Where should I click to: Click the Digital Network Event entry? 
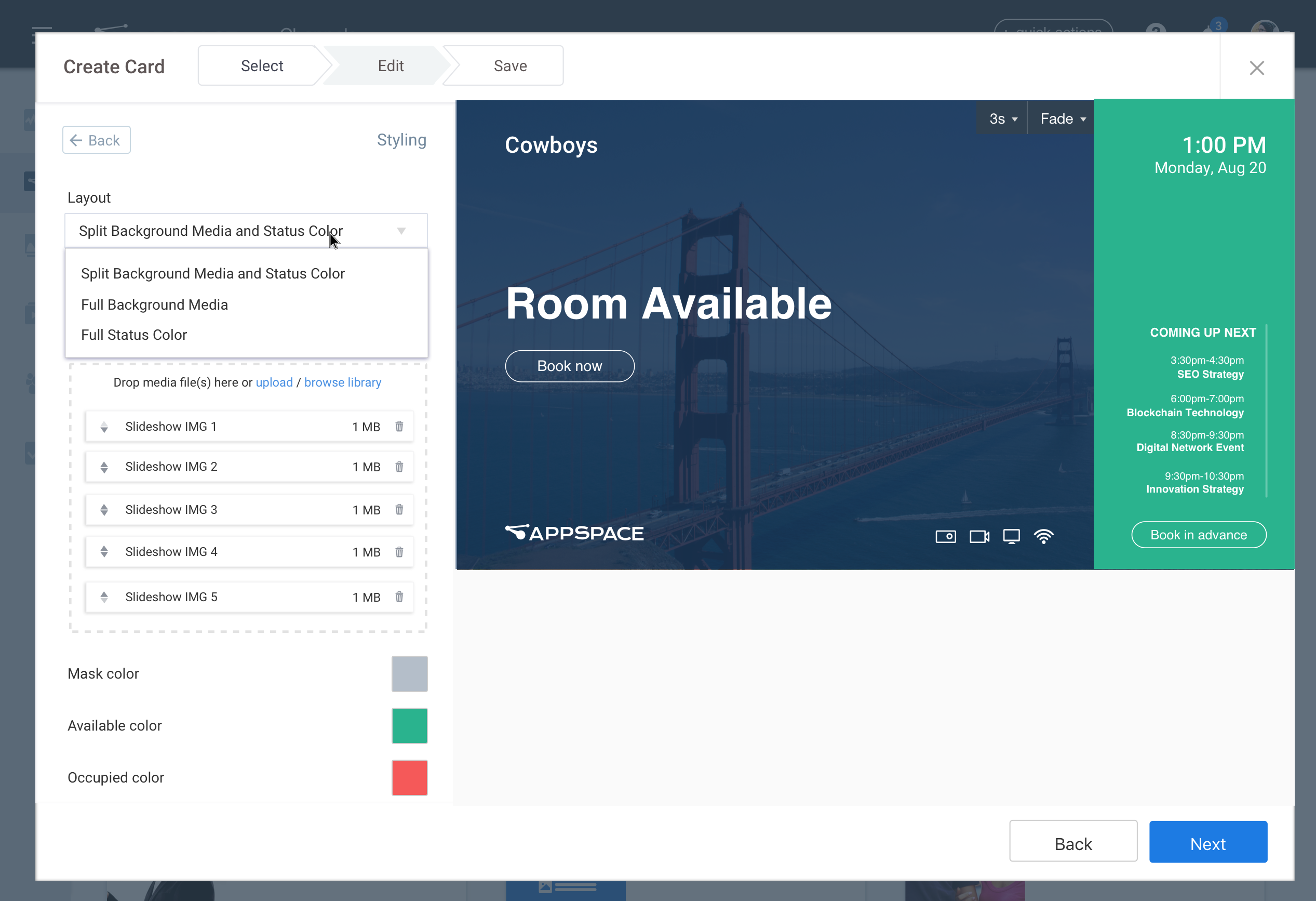coord(1190,442)
